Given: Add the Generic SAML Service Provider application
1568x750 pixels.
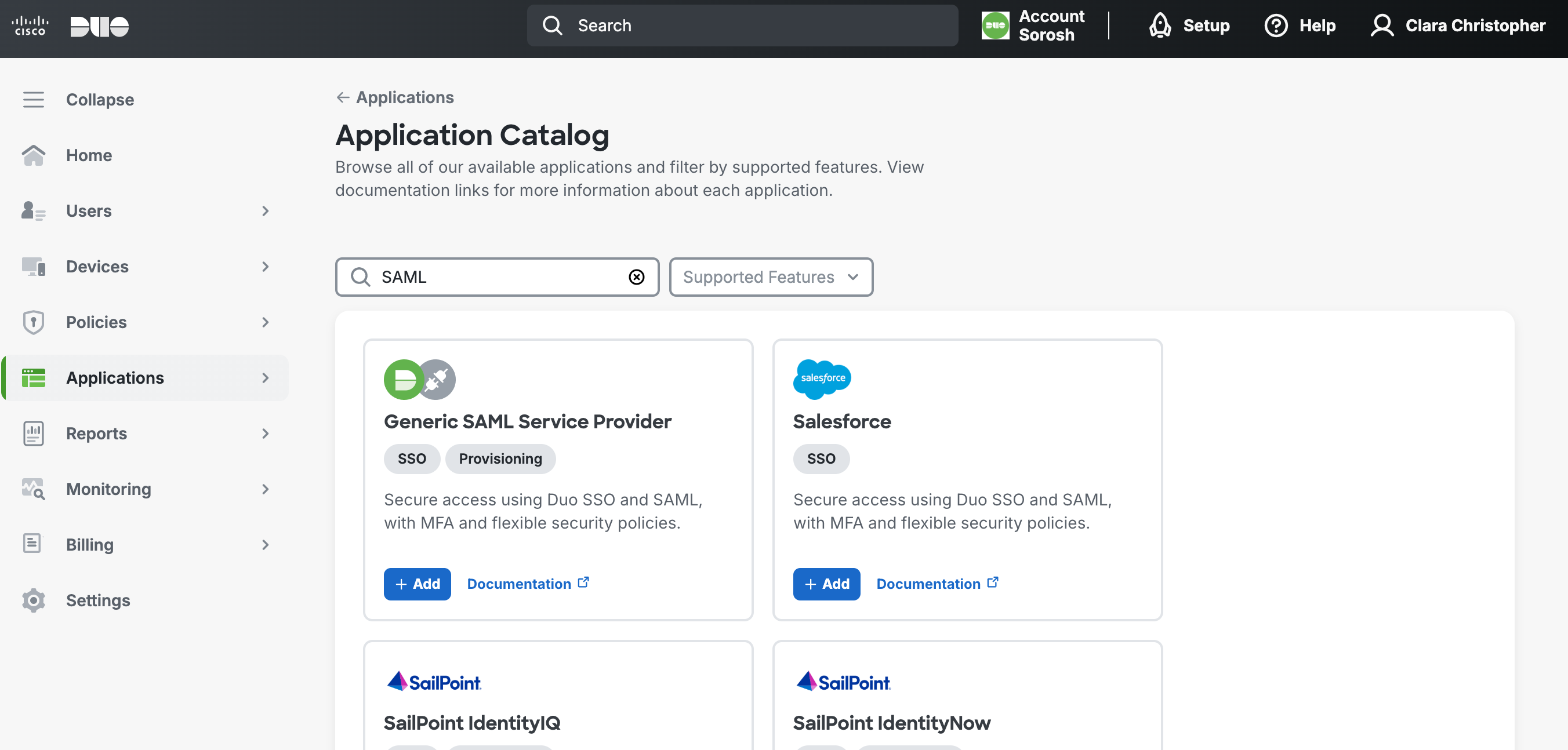Looking at the screenshot, I should (x=417, y=584).
